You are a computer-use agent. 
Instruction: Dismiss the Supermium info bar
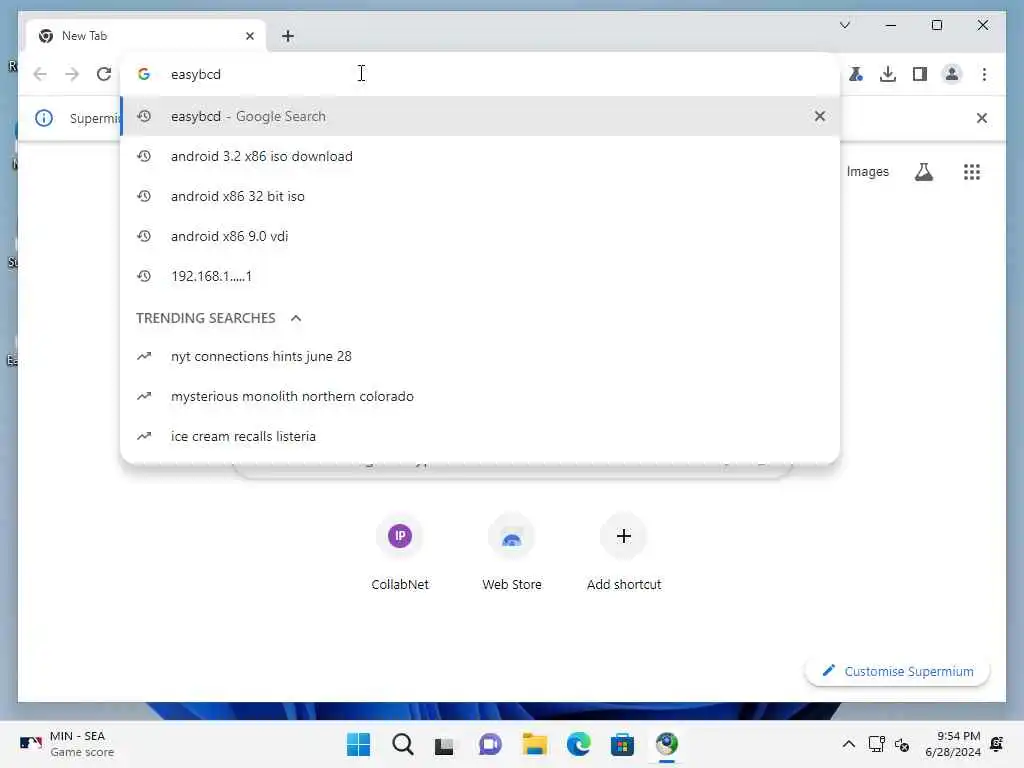tap(982, 118)
